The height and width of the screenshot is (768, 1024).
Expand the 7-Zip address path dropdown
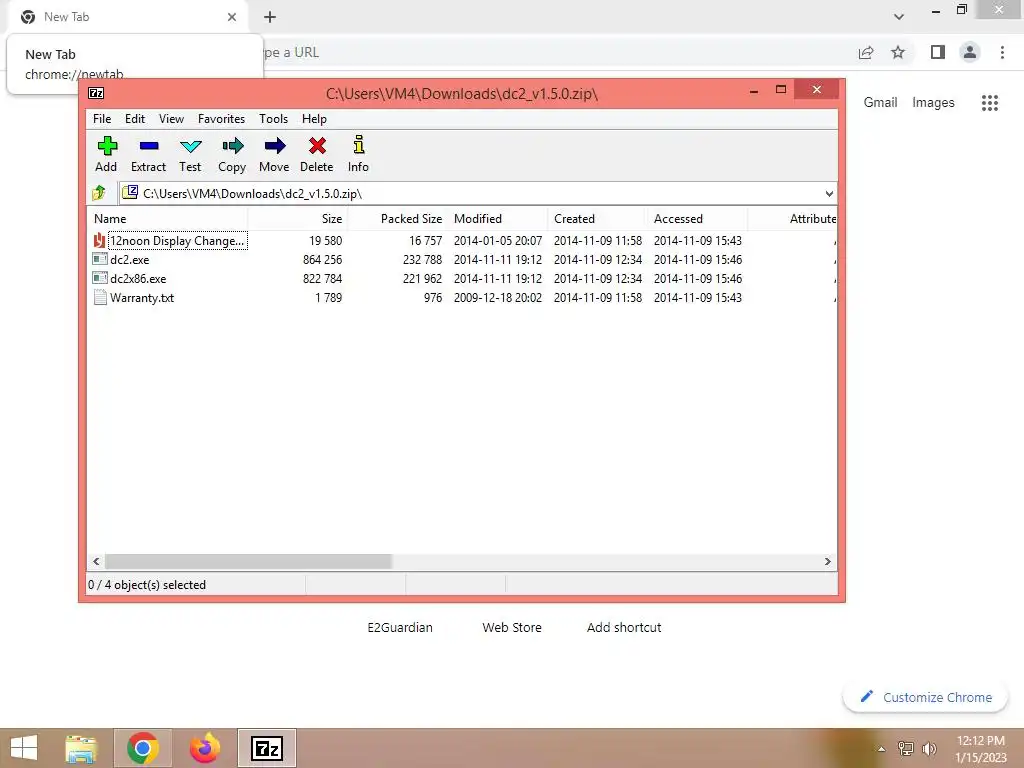(x=829, y=193)
